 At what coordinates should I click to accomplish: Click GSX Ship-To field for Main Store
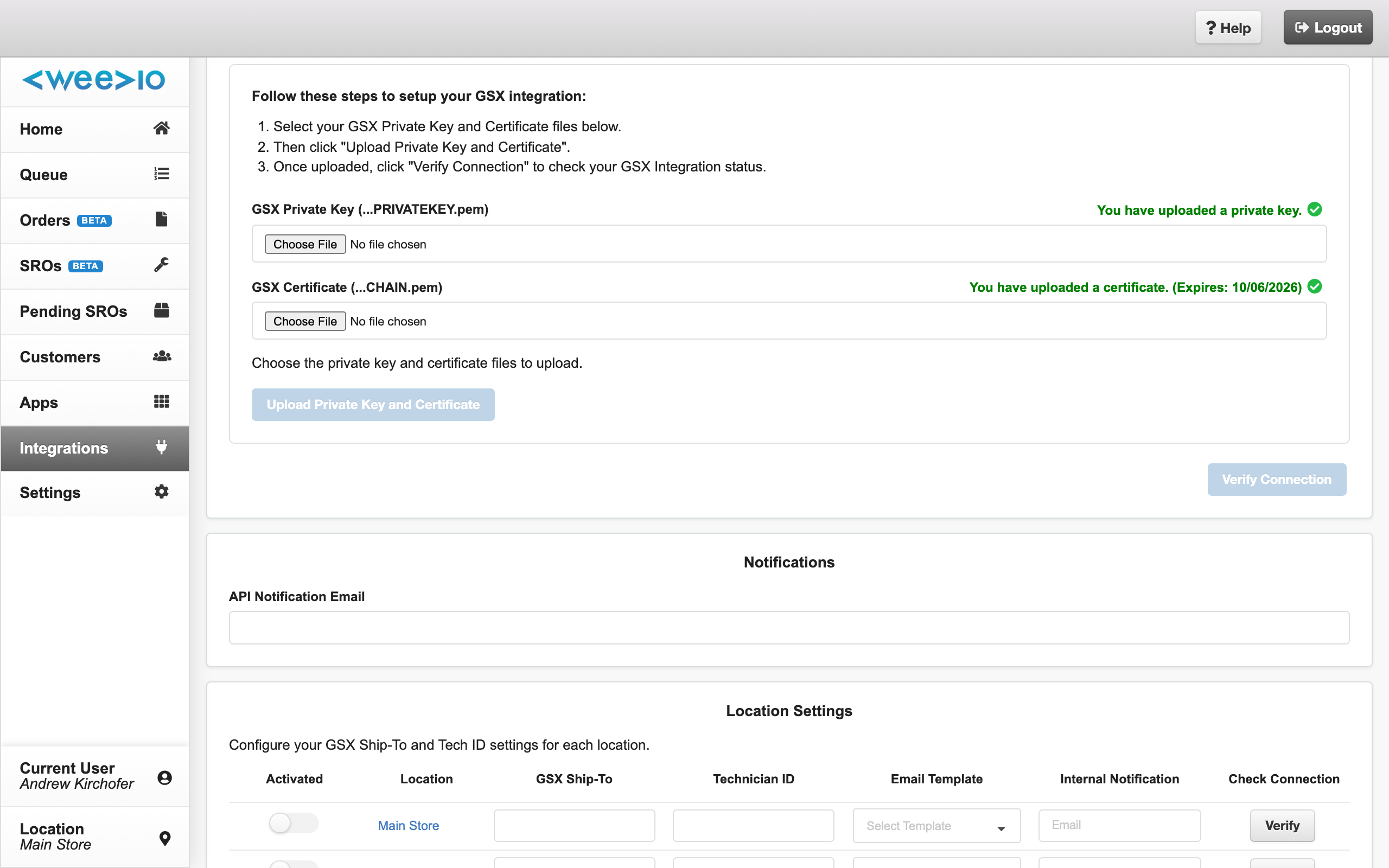pyautogui.click(x=574, y=826)
